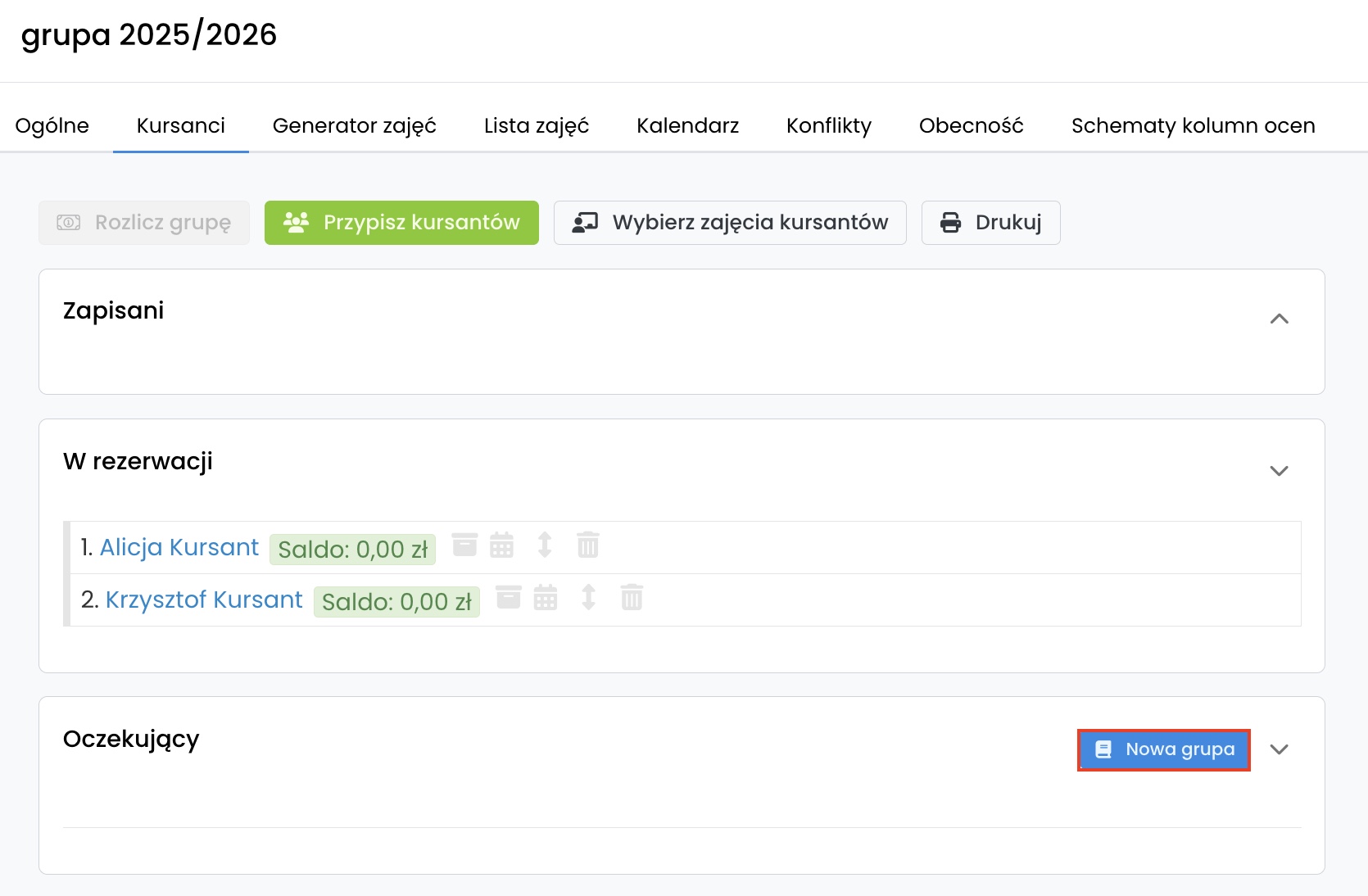Open the Schematy kolumn ocen tab
Image resolution: width=1368 pixels, height=896 pixels.
point(1193,125)
